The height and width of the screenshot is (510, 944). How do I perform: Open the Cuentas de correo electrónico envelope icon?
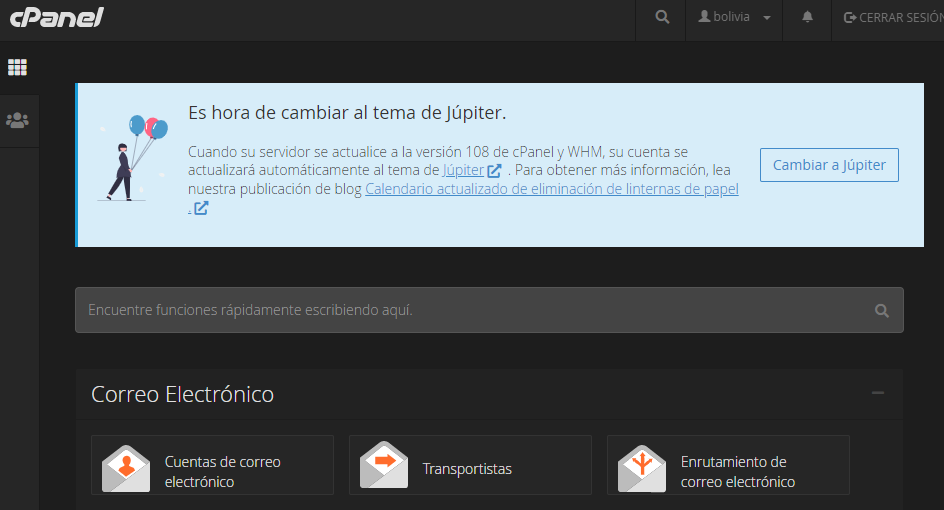(126, 468)
